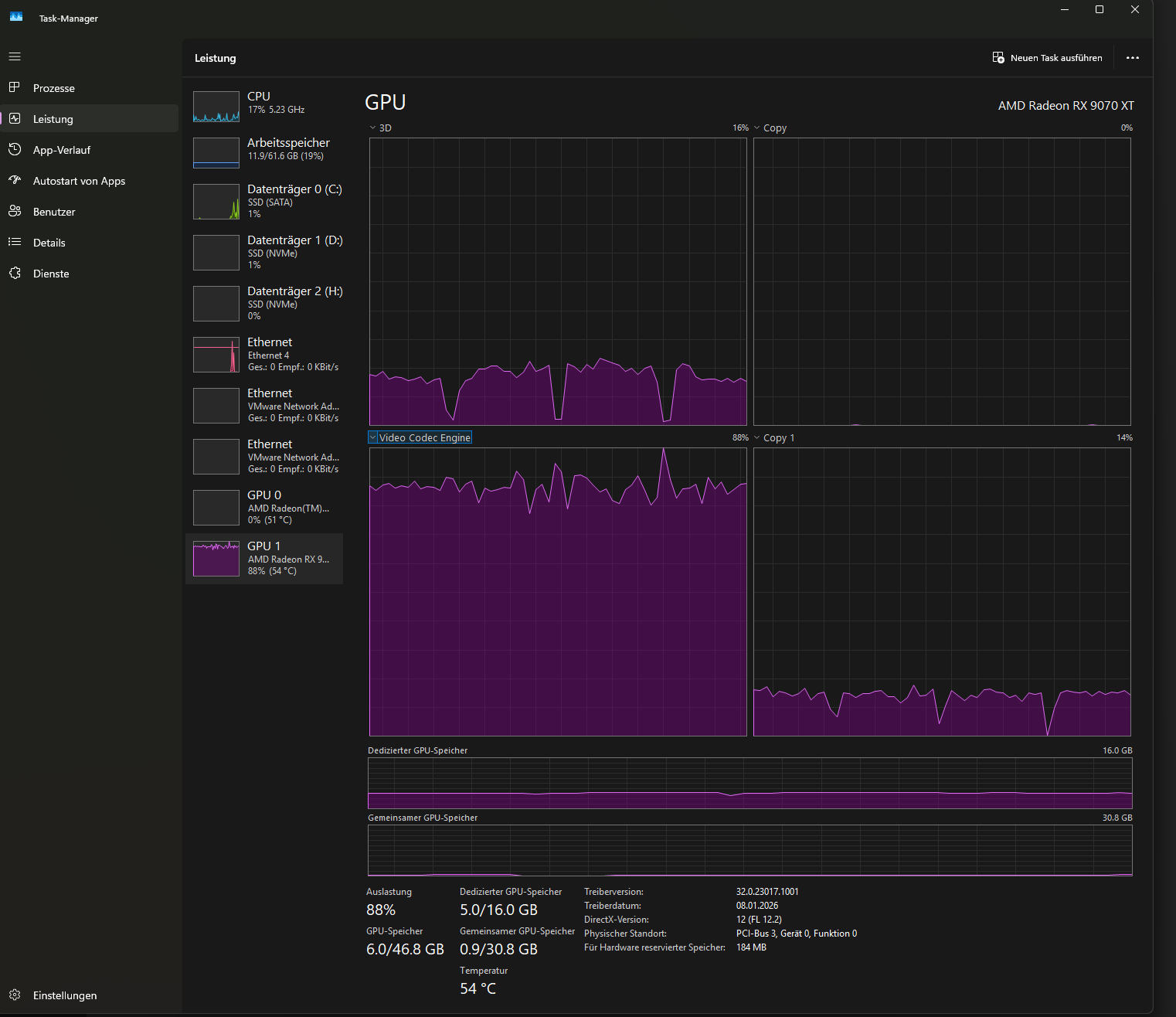Click the large GPU heading
The width and height of the screenshot is (1176, 1017).
386,102
